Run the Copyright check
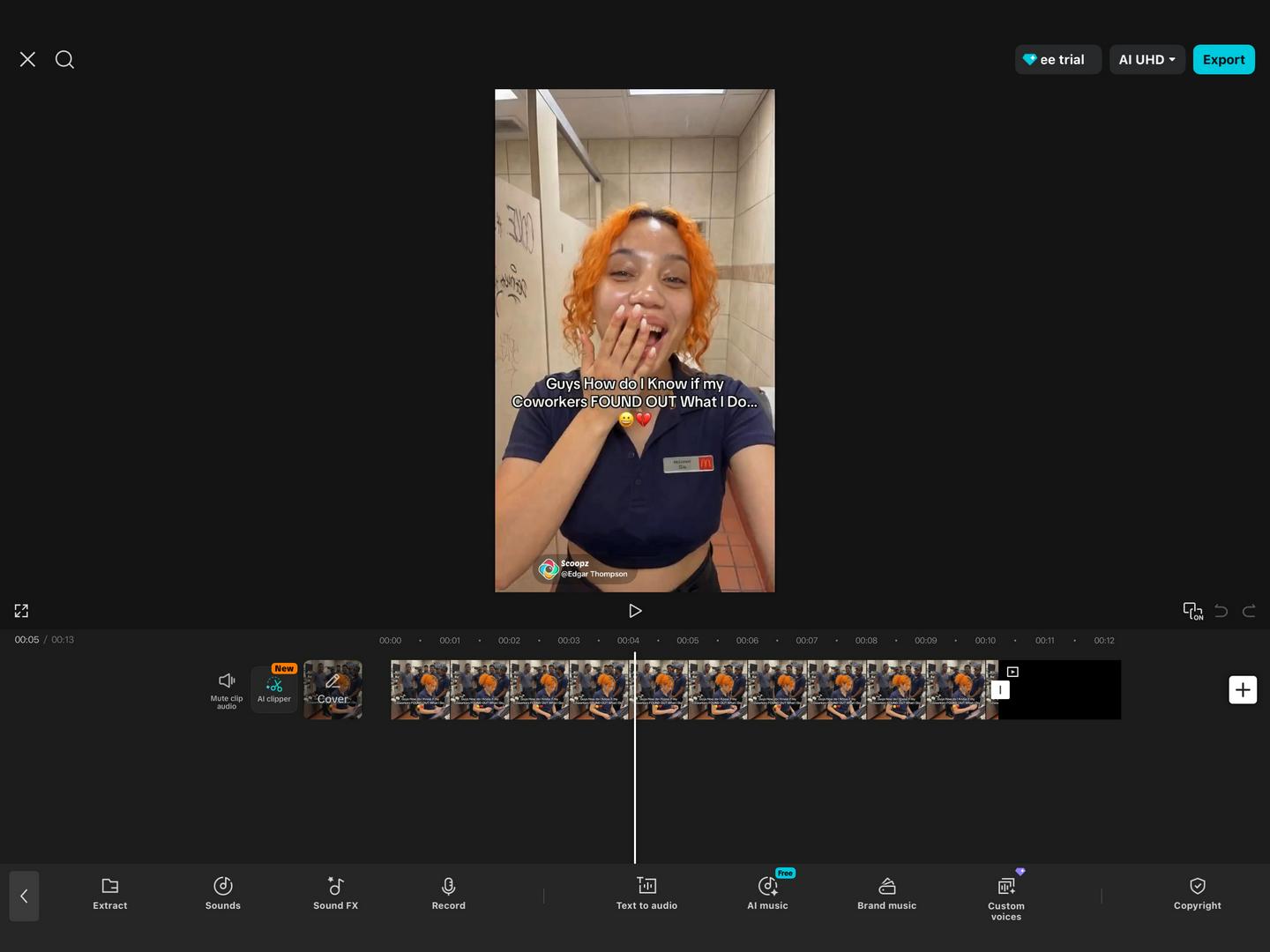Viewport: 1270px width, 952px height. coord(1197,893)
